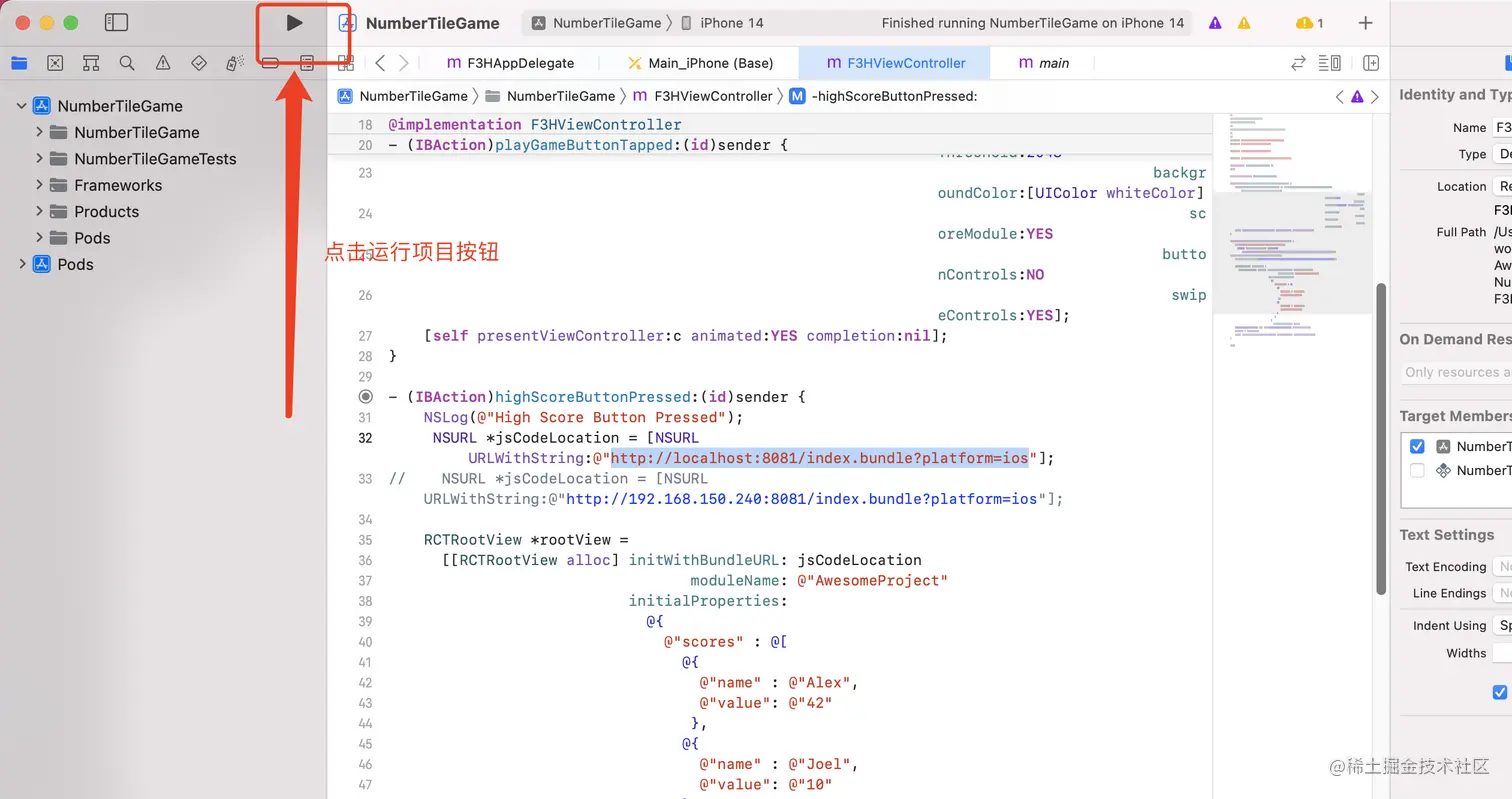The height and width of the screenshot is (799, 1512).
Task: Expand the NumberTileGameTests folder
Action: 39,158
